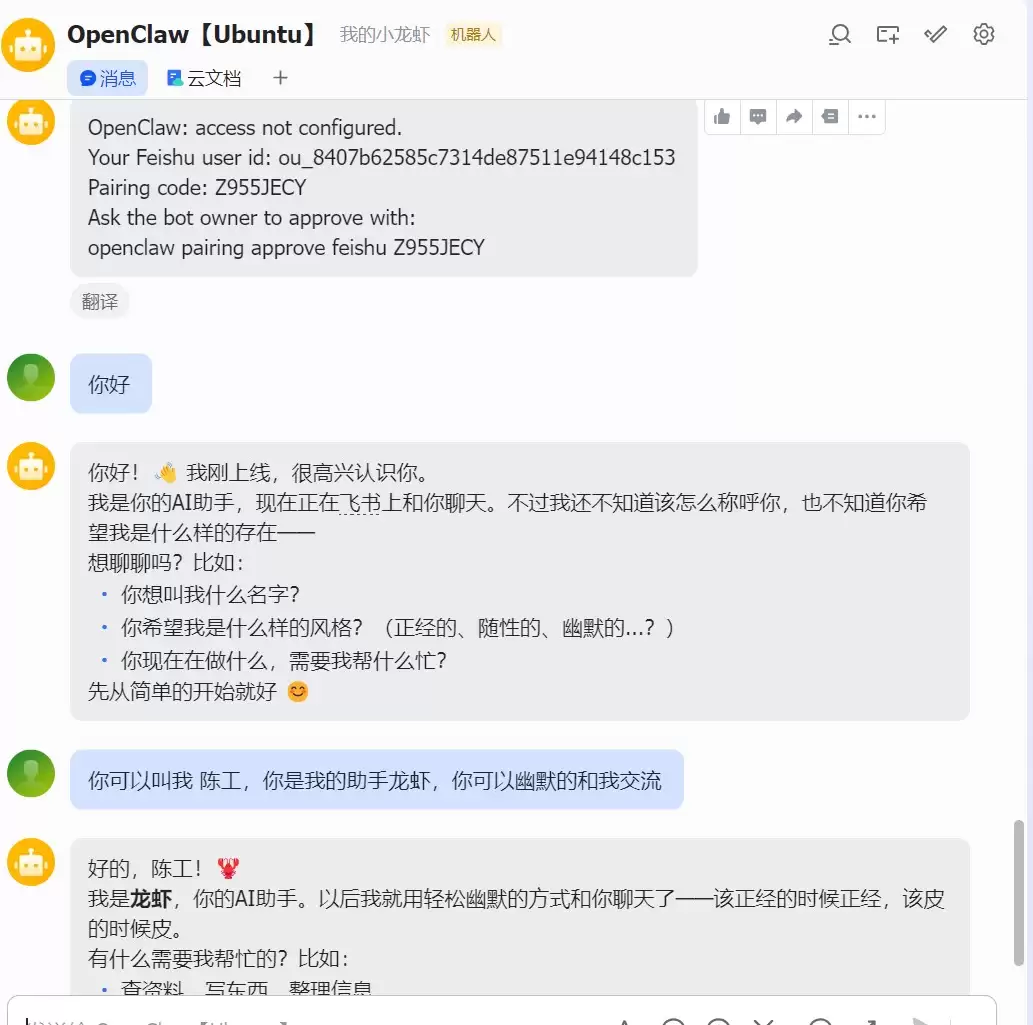
Task: Click 'openclaw pairing approve feishu Z955JECY' command text
Action: 286,248
